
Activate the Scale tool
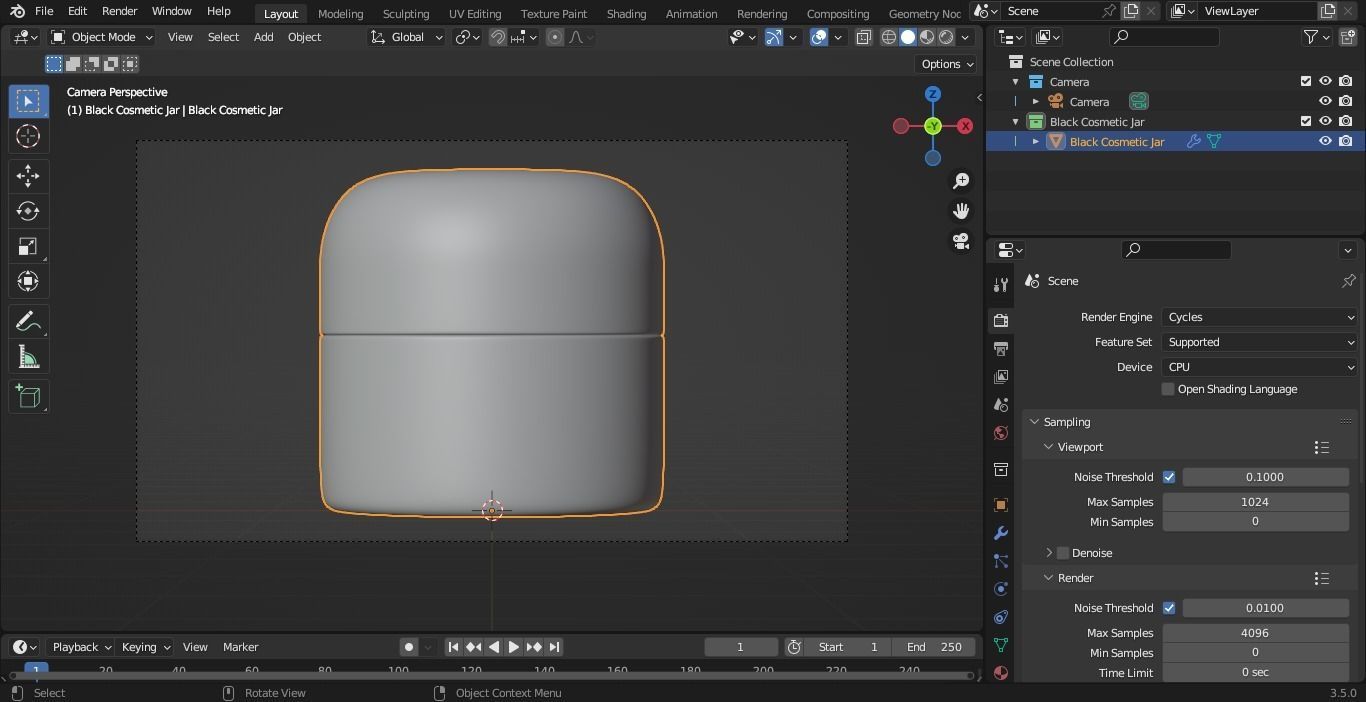[28, 246]
